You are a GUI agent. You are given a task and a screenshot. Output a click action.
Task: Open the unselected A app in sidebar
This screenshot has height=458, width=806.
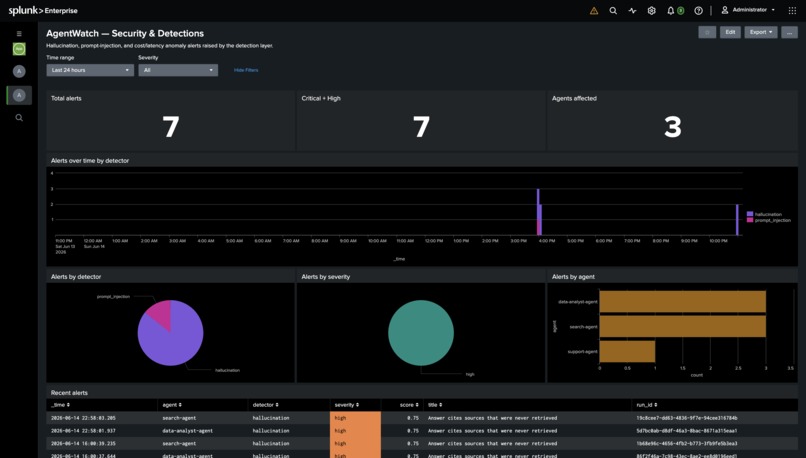(19, 71)
